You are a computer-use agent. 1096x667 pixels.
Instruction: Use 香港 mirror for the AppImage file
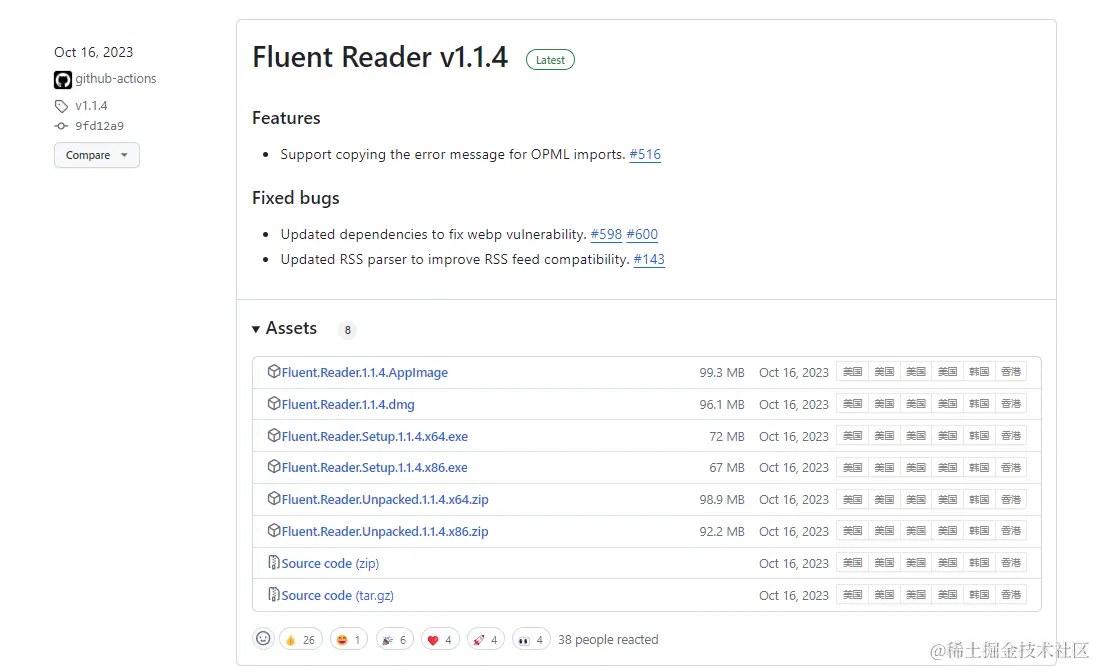(1011, 372)
